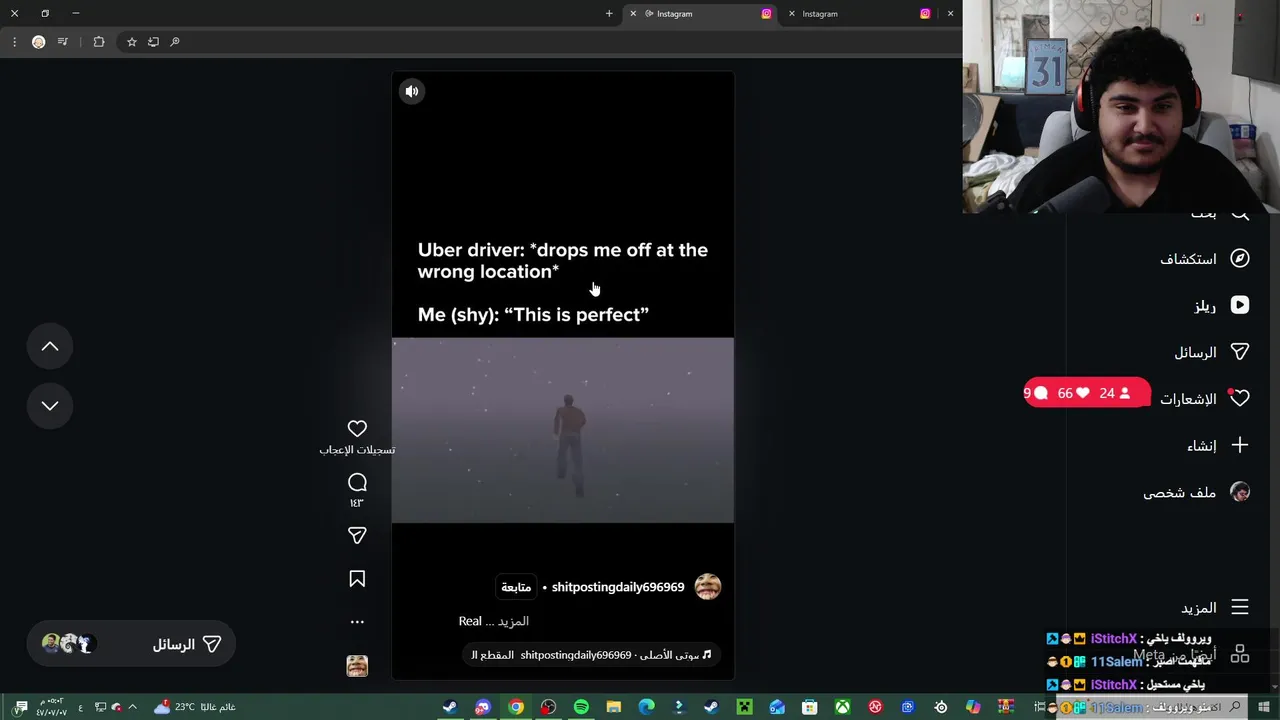Share the reel with the paper-plane icon
The image size is (1280, 720).
click(x=357, y=536)
